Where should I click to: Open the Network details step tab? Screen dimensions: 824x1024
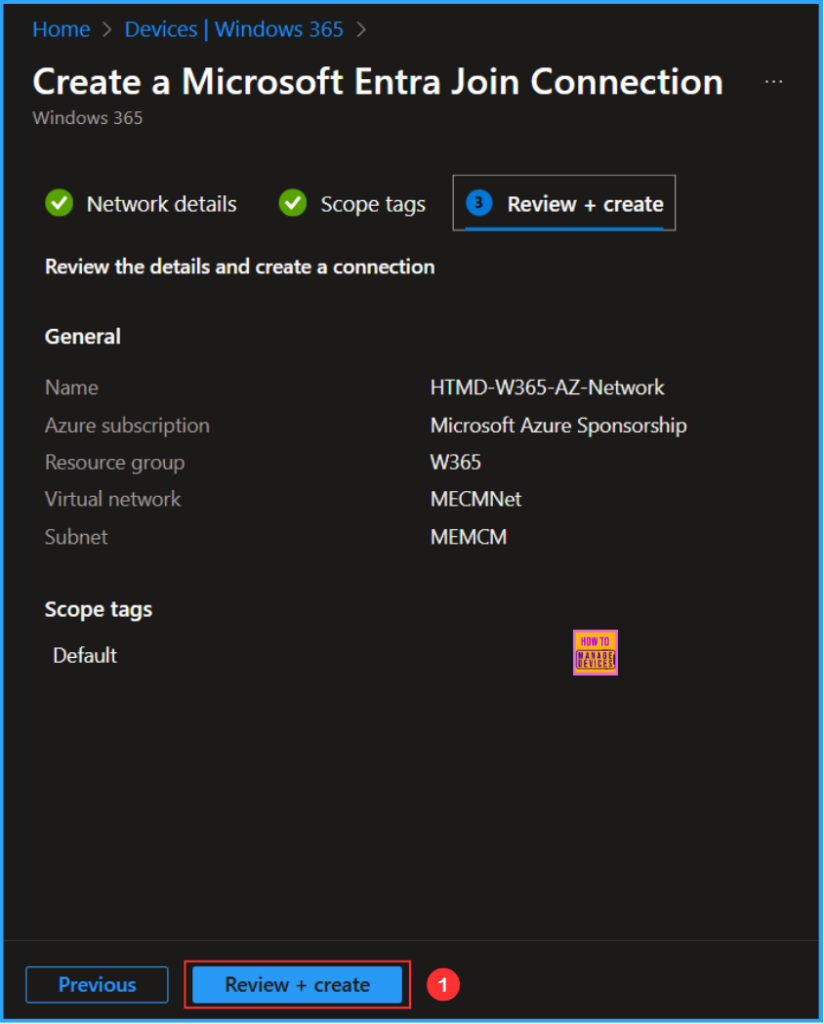pyautogui.click(x=141, y=204)
